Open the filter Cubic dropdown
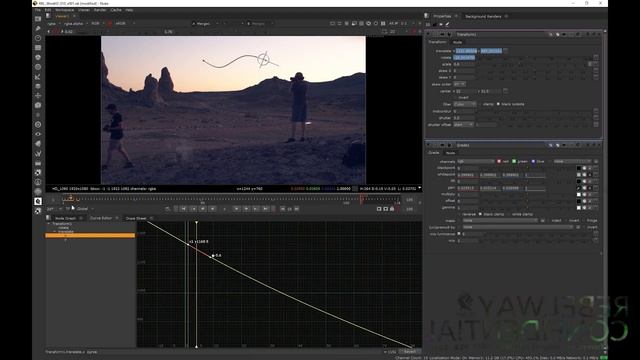This screenshot has width=640, height=360. click(x=465, y=104)
